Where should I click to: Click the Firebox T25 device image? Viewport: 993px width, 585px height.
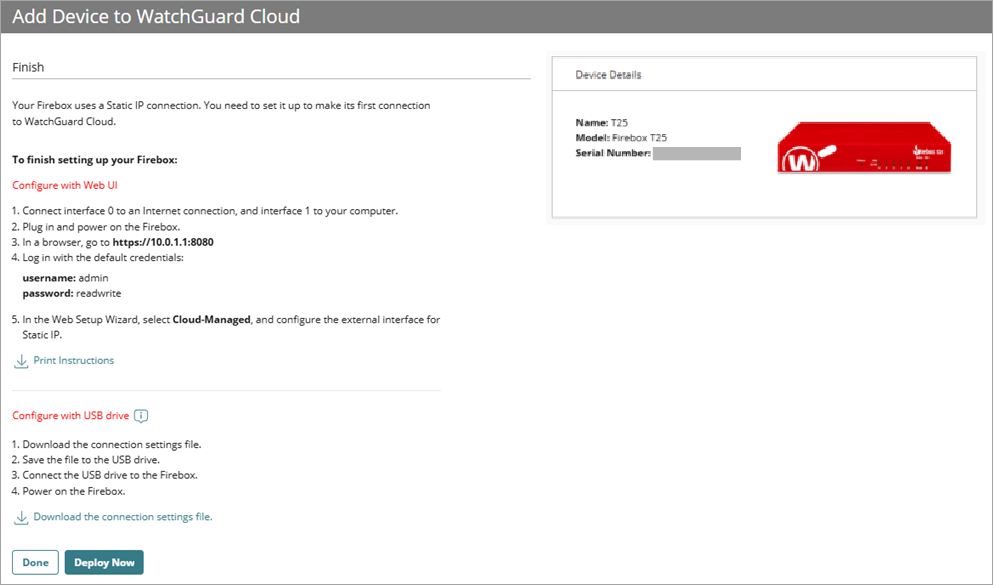[x=864, y=148]
